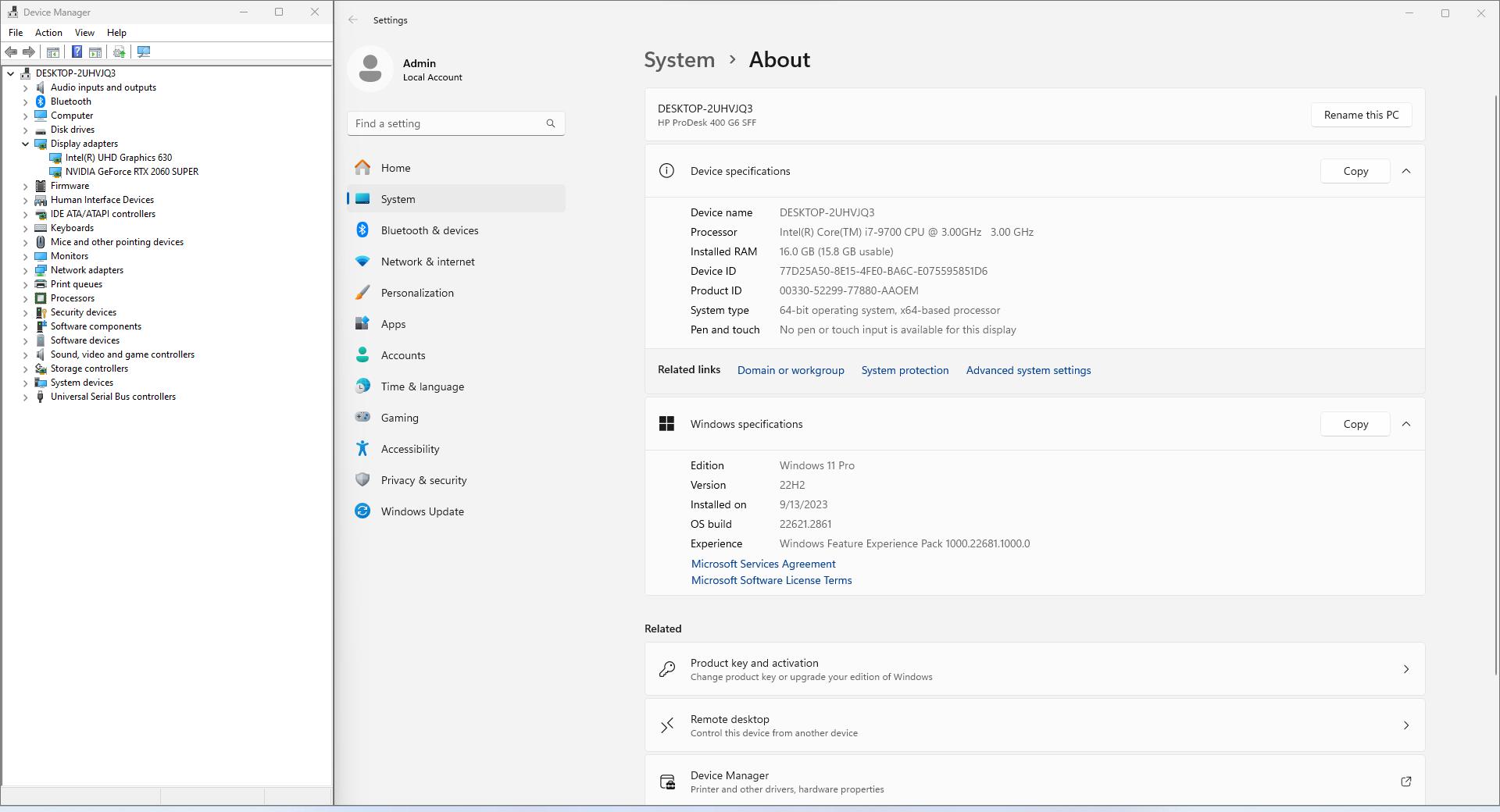This screenshot has width=1500, height=812.
Task: Open the Remote desktop settings card
Action: (x=1034, y=725)
